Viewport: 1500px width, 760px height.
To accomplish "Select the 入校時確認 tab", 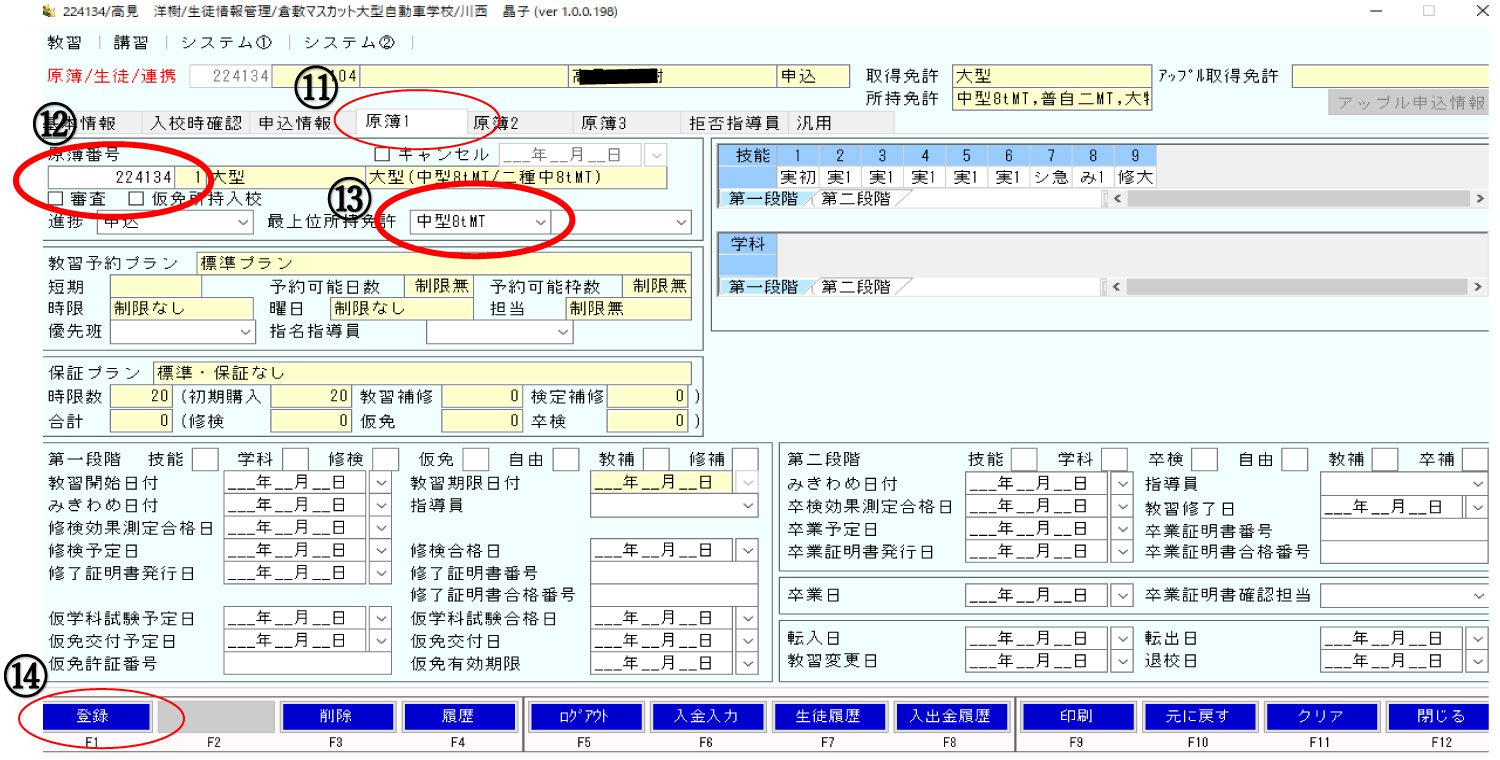I will [x=196, y=123].
